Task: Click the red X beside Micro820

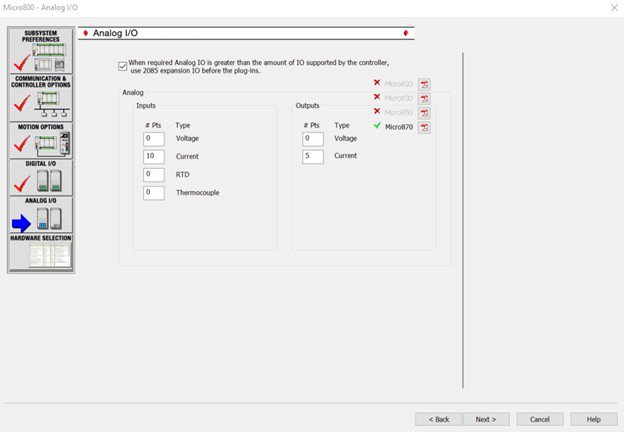Action: [x=377, y=82]
